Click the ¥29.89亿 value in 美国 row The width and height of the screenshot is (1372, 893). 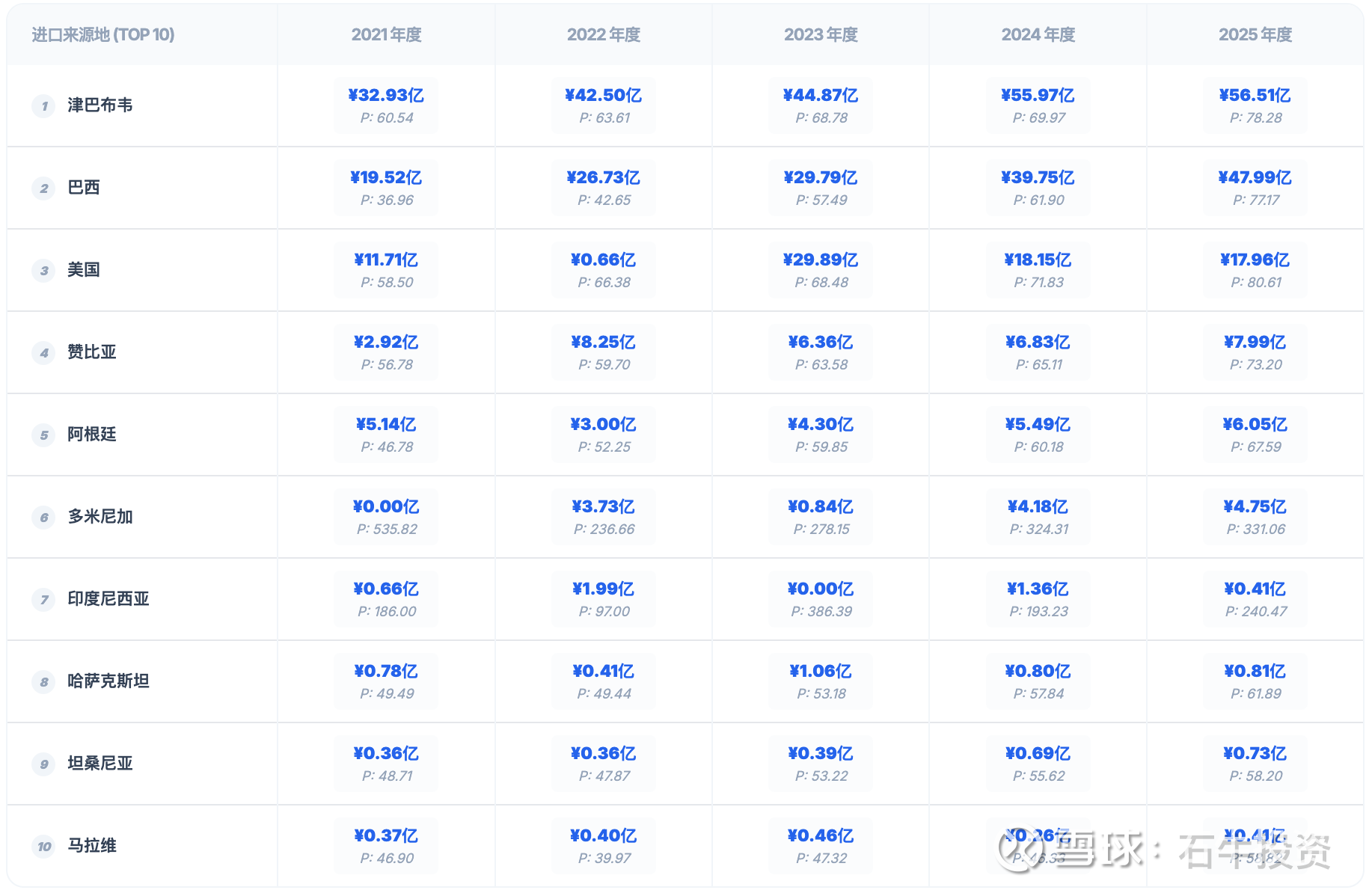coord(821,260)
